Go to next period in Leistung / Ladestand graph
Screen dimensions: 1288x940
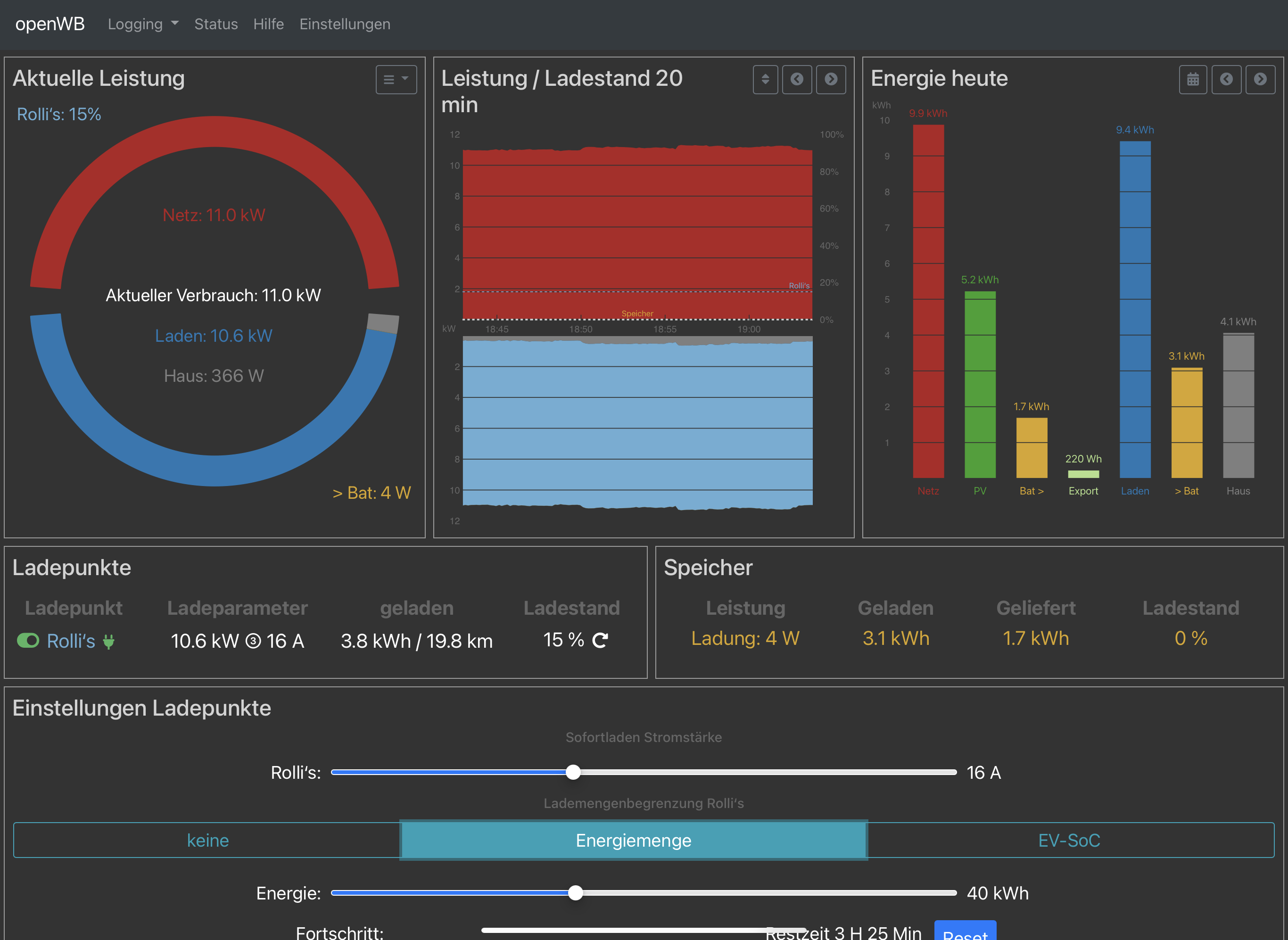click(x=831, y=79)
